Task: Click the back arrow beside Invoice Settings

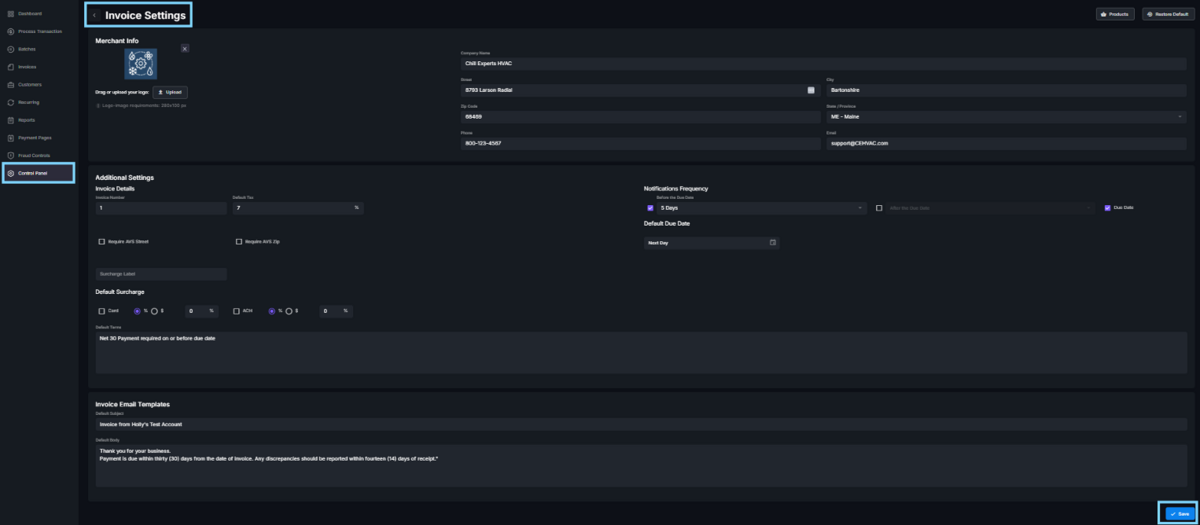Action: [95, 15]
